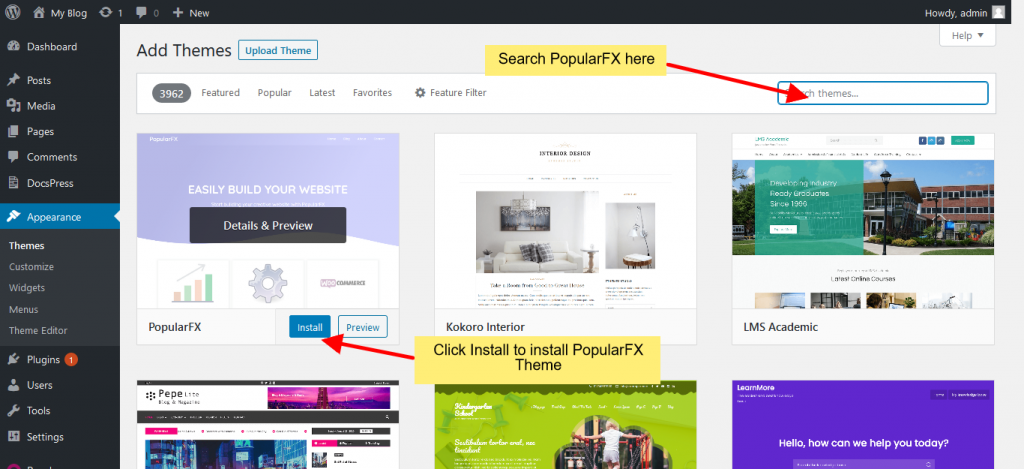Click the Feature Filter gear icon
Viewport: 1024px width, 469px height.
tap(420, 93)
